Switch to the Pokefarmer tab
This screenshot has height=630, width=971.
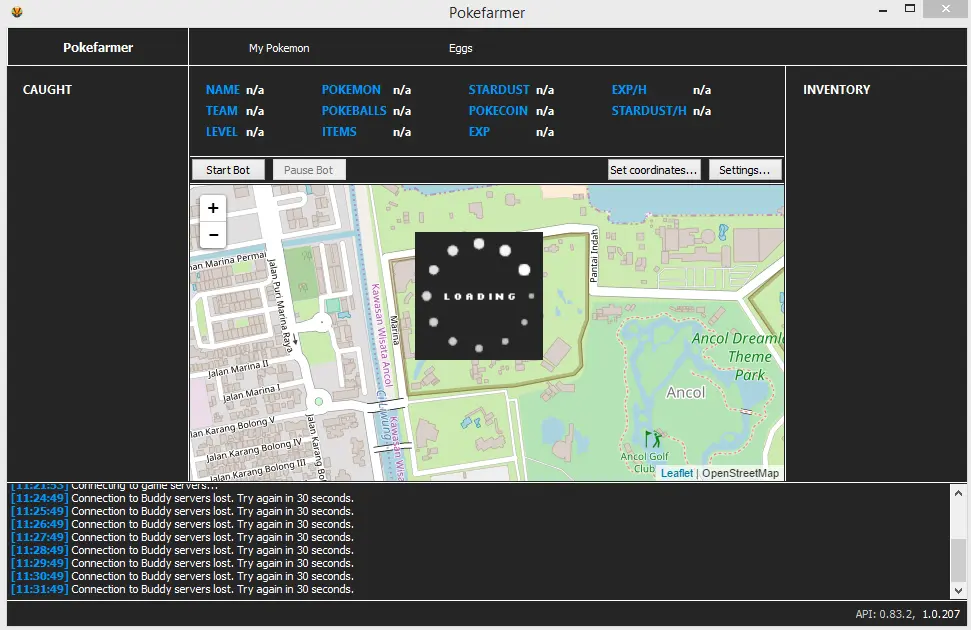98,47
